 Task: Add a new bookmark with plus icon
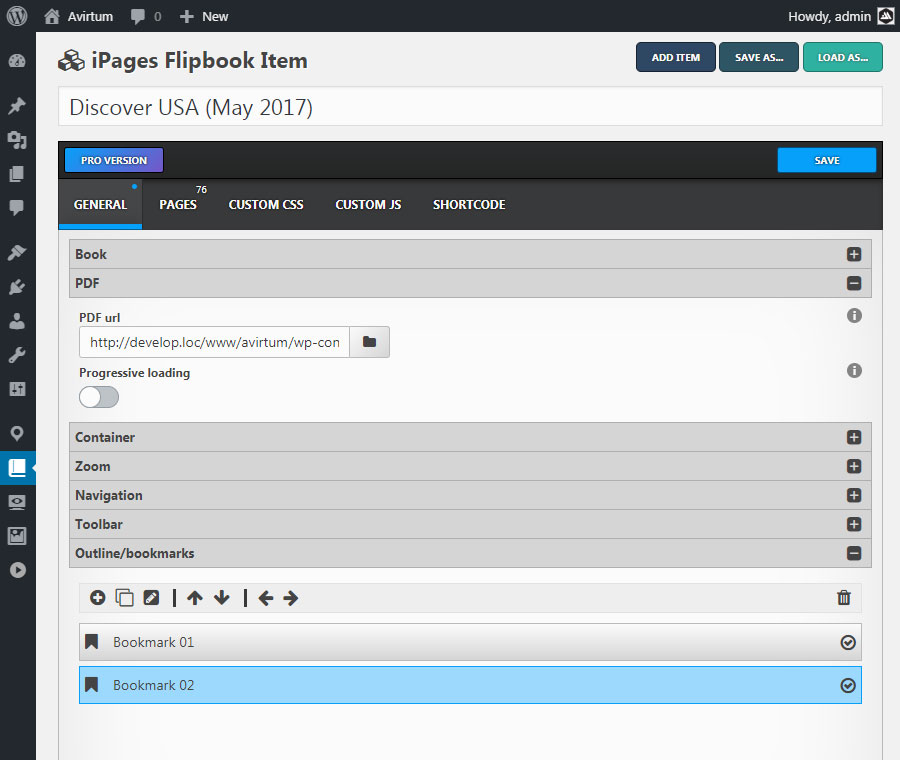pos(98,598)
